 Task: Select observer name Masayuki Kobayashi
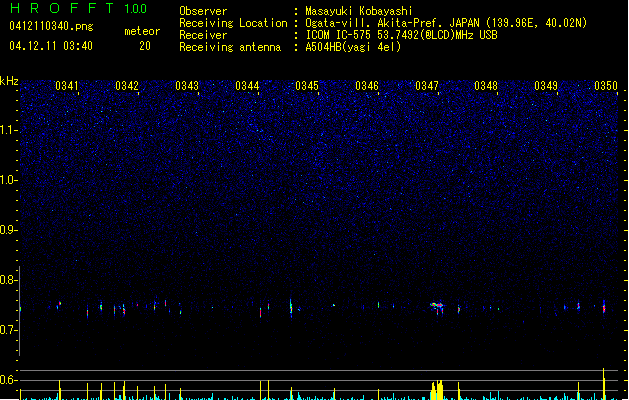pyautogui.click(x=359, y=11)
